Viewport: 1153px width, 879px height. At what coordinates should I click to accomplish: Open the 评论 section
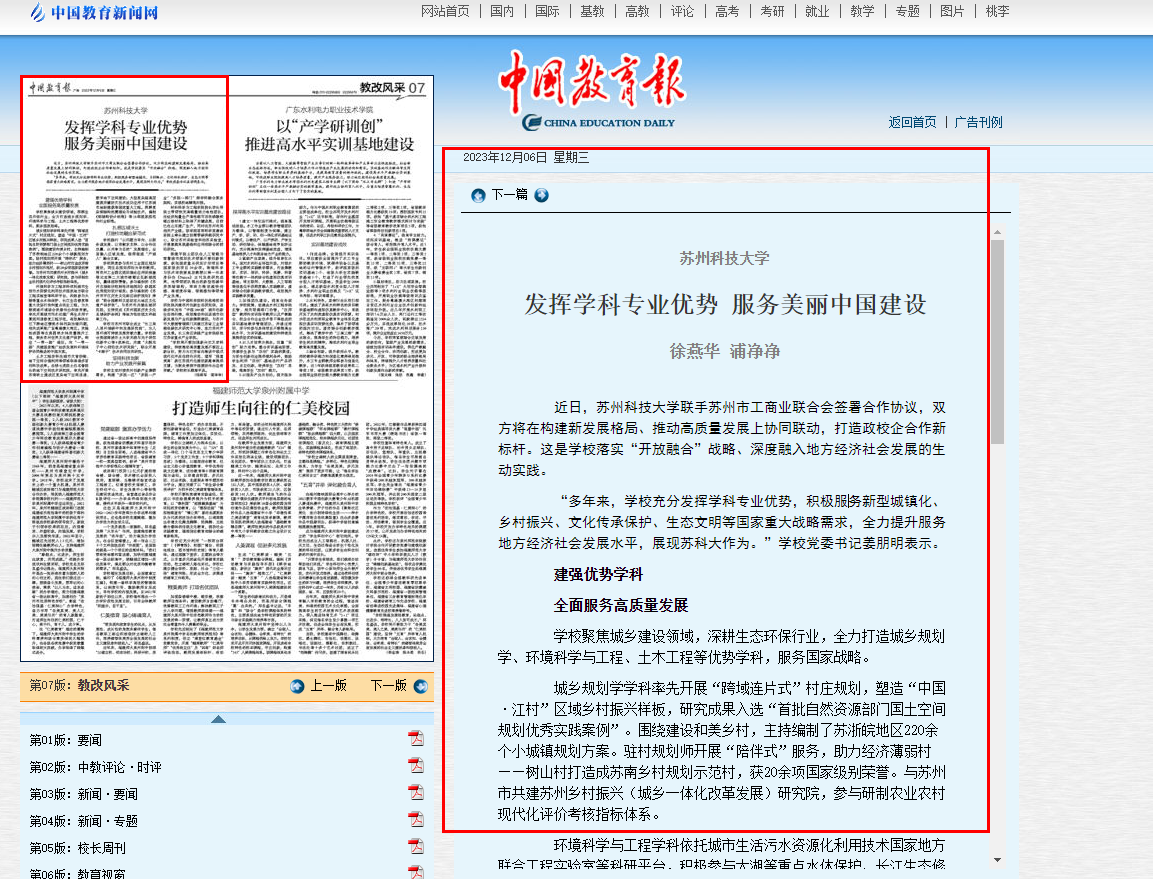682,11
